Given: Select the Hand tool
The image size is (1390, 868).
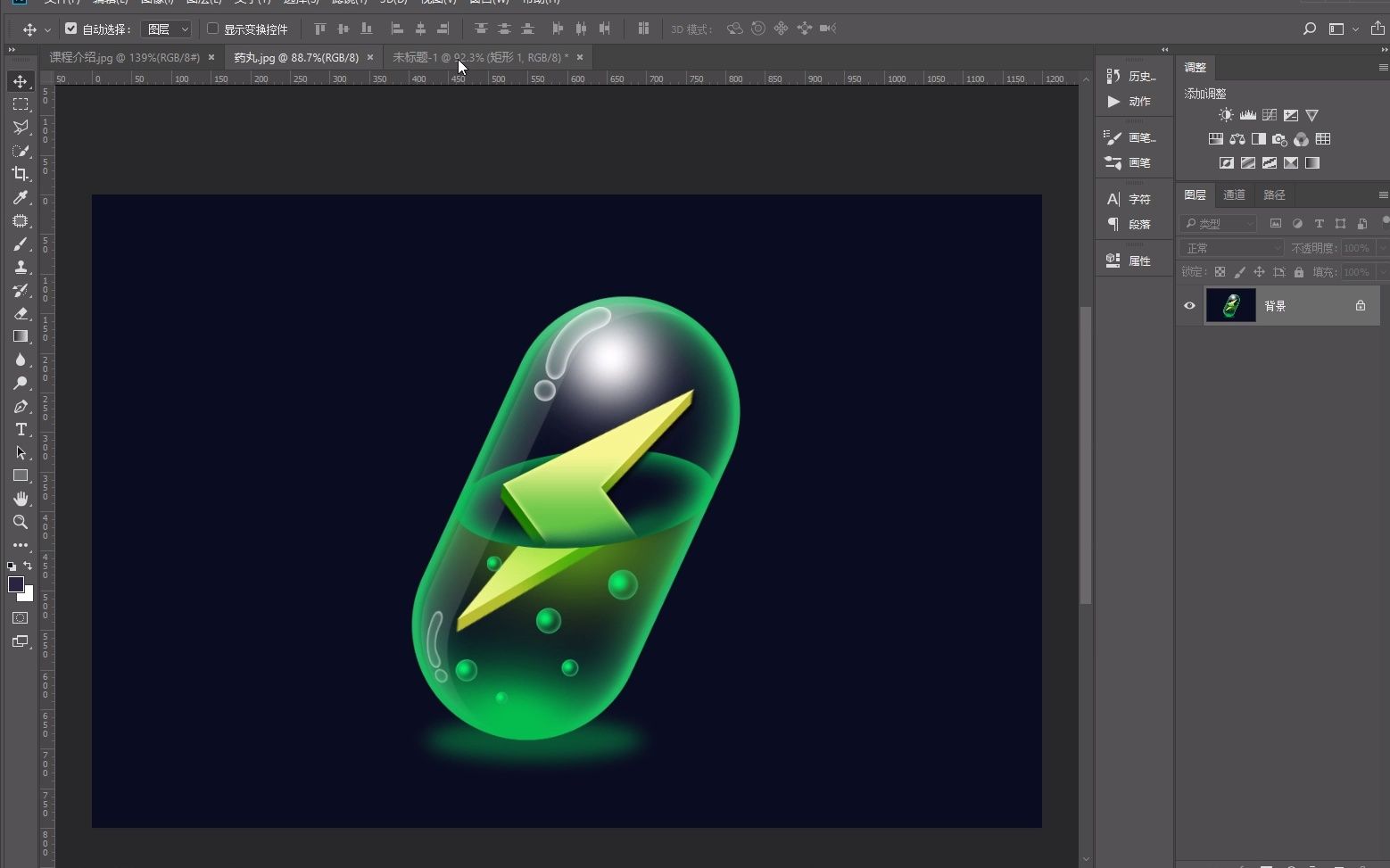Looking at the screenshot, I should point(20,499).
